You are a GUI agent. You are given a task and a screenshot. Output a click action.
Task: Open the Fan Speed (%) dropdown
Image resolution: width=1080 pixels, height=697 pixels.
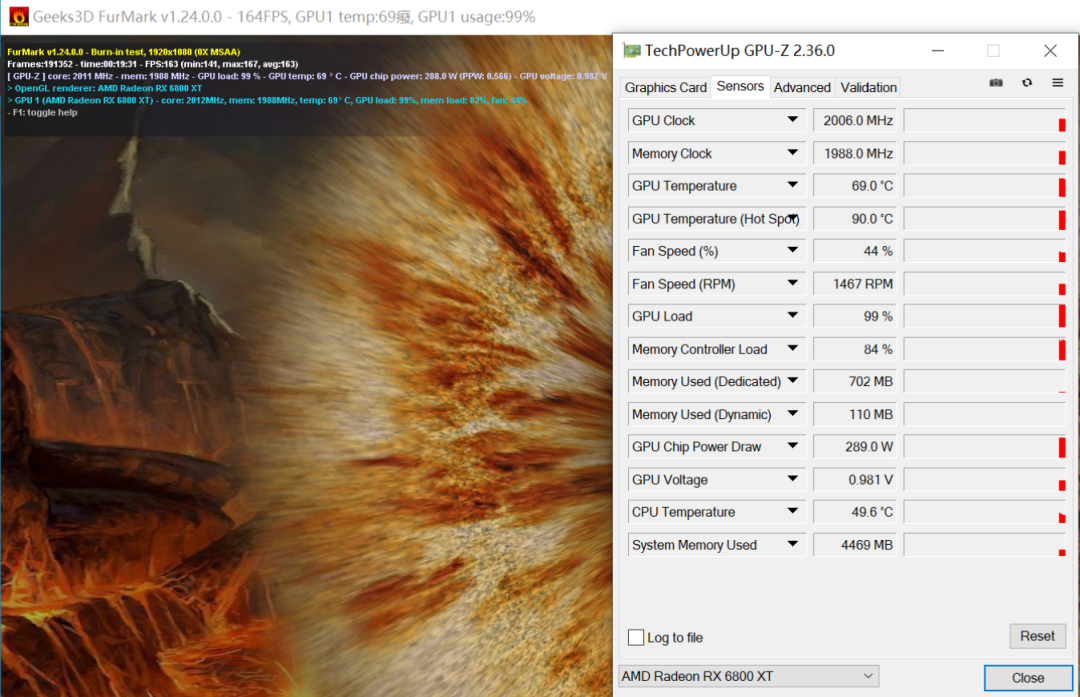pyautogui.click(x=793, y=251)
